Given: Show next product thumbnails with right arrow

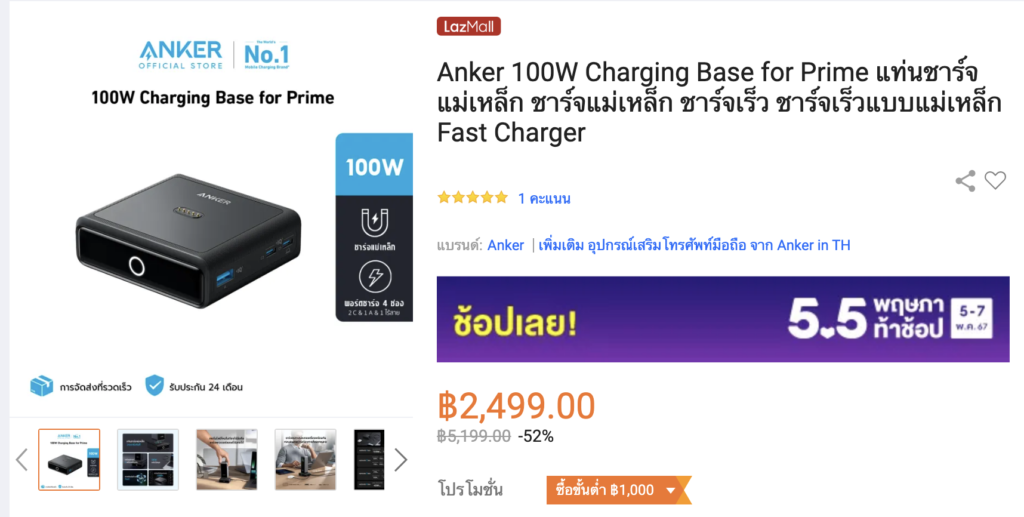Looking at the screenshot, I should pyautogui.click(x=400, y=460).
